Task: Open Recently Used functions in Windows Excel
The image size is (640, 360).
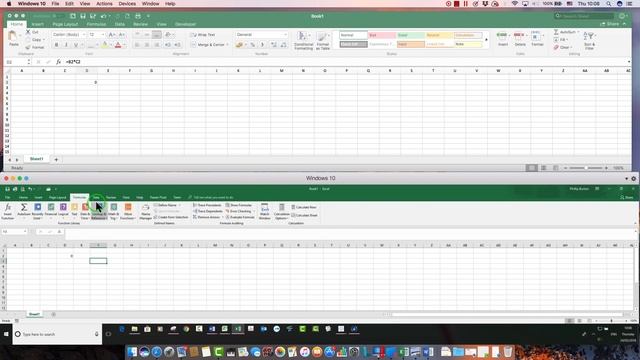Action: click(x=38, y=211)
